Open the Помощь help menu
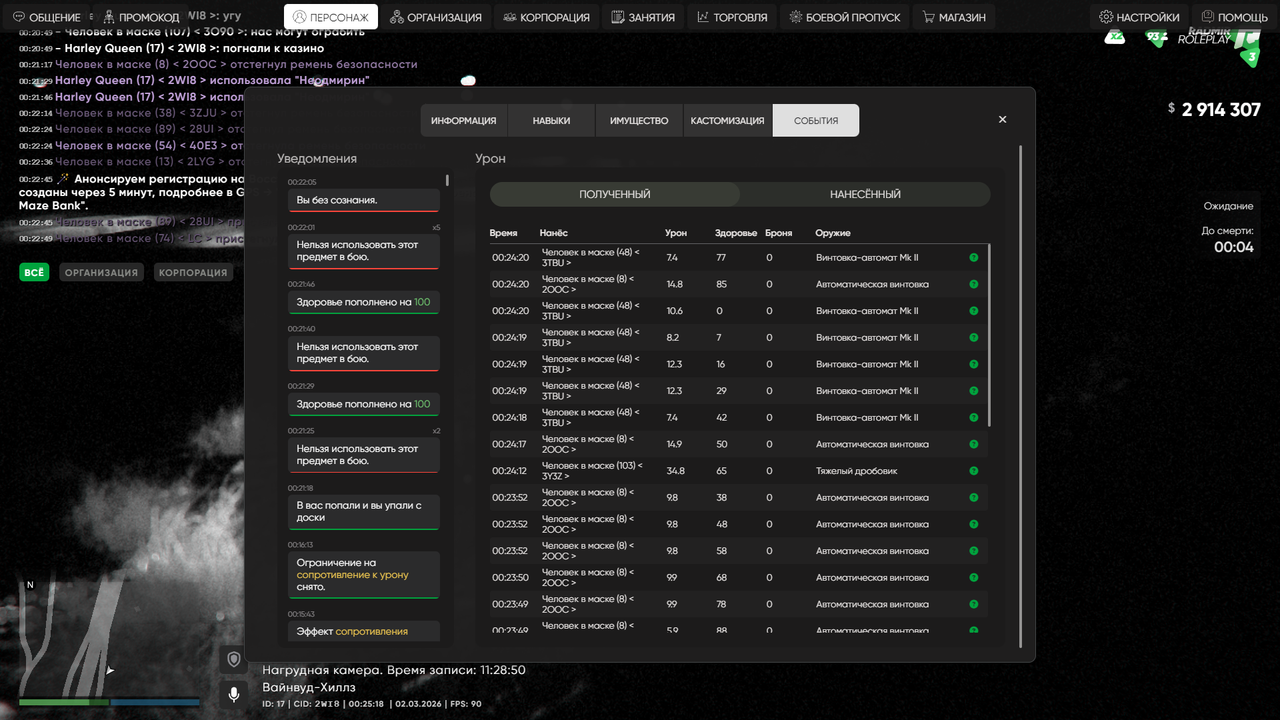The image size is (1280, 720). click(x=1235, y=17)
